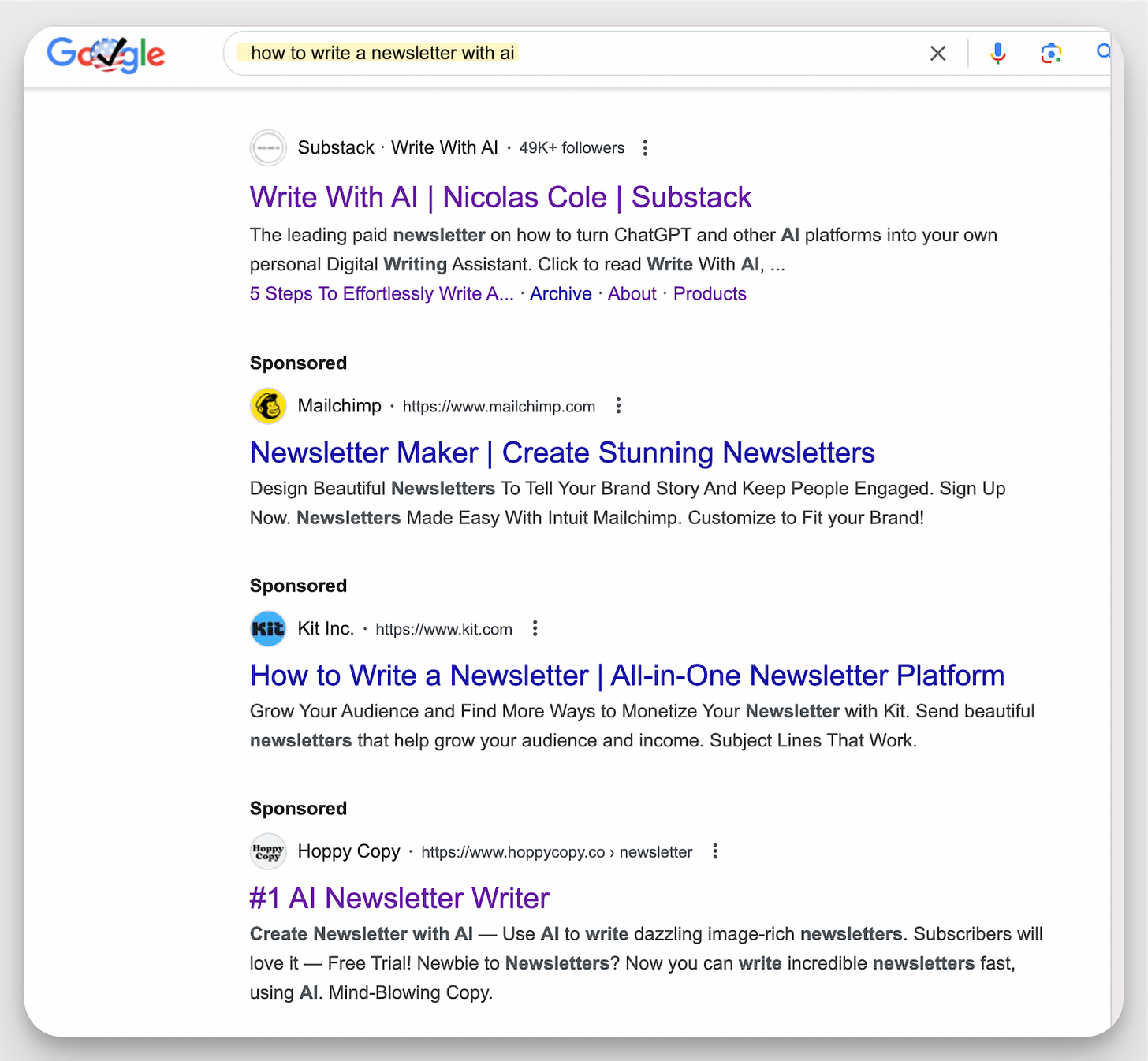Viewport: 1148px width, 1061px height.
Task: Click the Mailchimp favicon
Action: tap(268, 406)
